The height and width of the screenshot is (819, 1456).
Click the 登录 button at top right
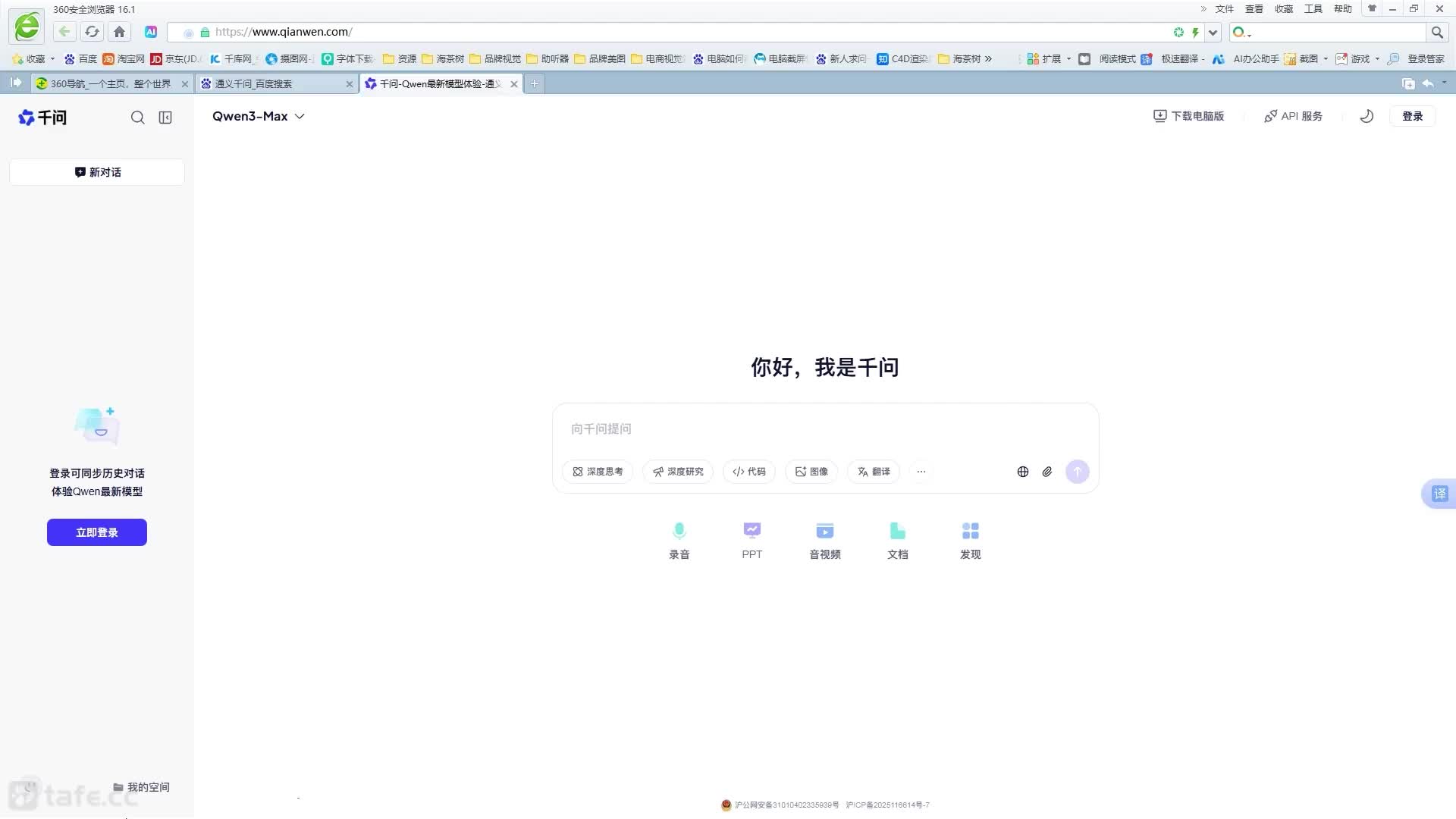tap(1412, 116)
